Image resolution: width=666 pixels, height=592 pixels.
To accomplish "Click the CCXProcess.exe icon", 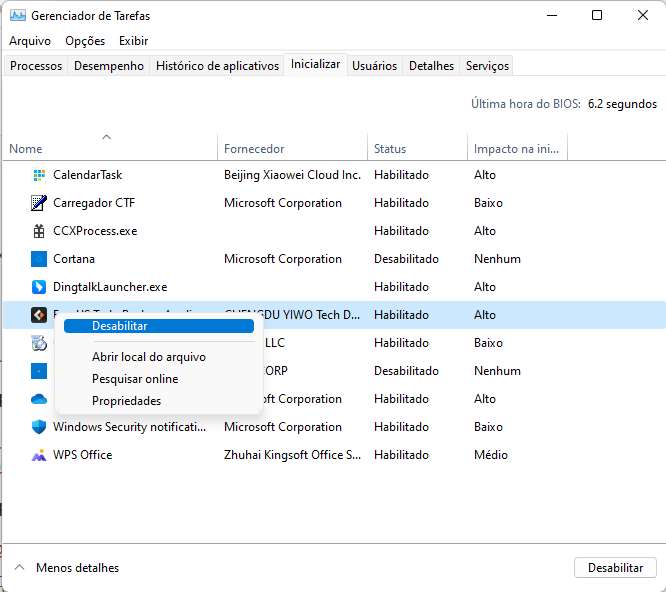I will (39, 231).
